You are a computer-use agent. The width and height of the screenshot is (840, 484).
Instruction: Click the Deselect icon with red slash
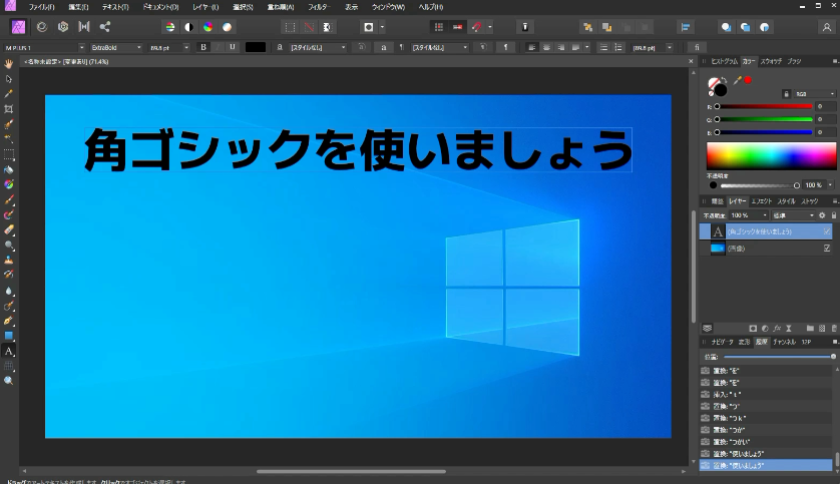tap(309, 27)
